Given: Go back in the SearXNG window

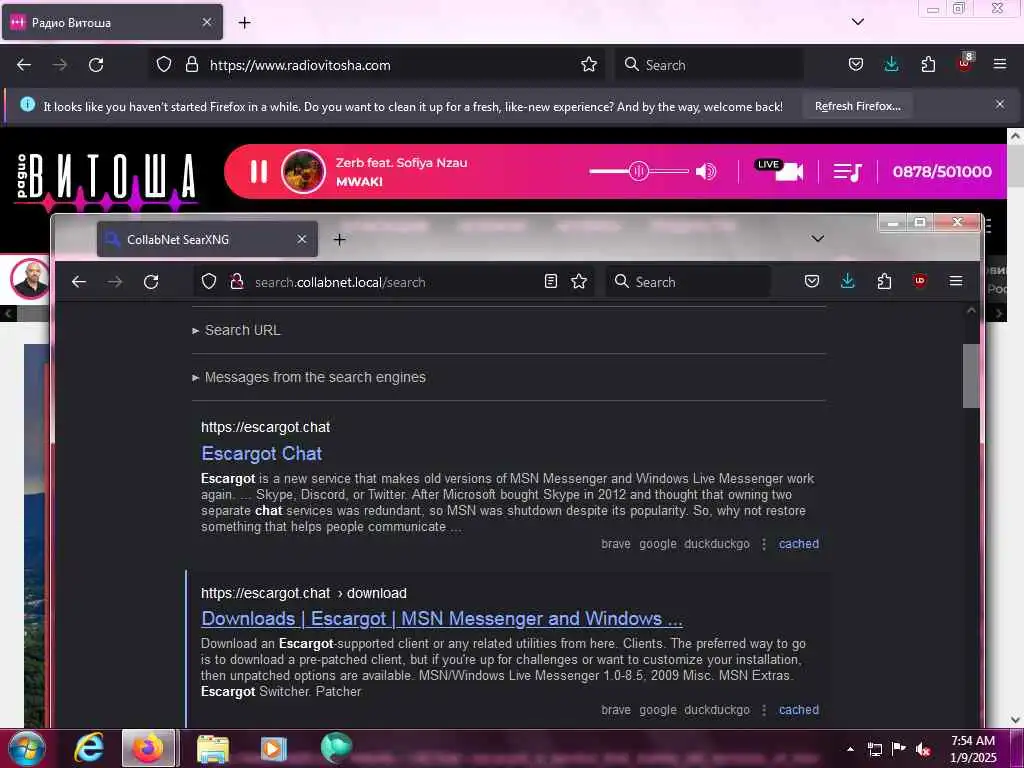Looking at the screenshot, I should click(79, 281).
